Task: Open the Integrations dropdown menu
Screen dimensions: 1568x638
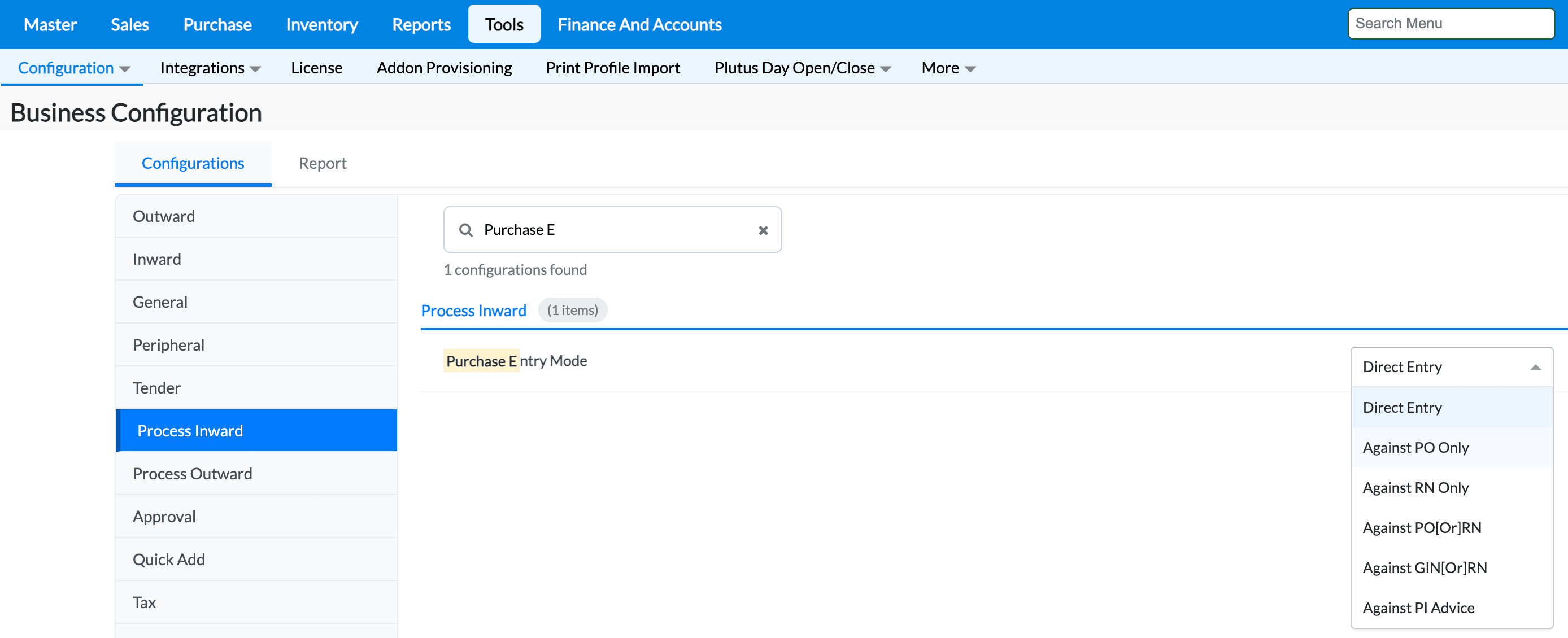Action: click(x=210, y=68)
